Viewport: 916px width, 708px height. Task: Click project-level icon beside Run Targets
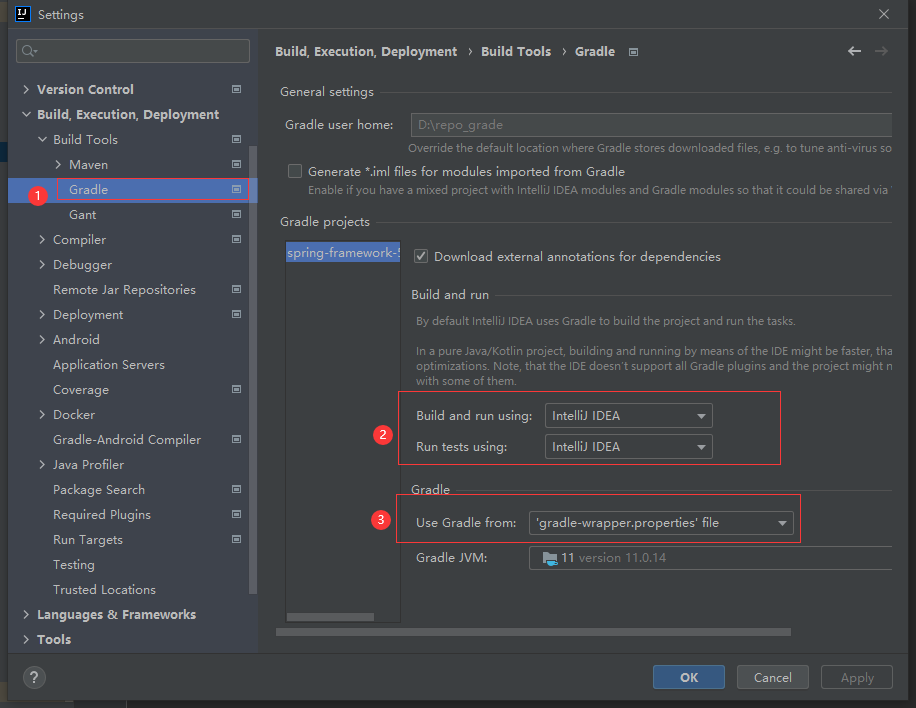237,539
